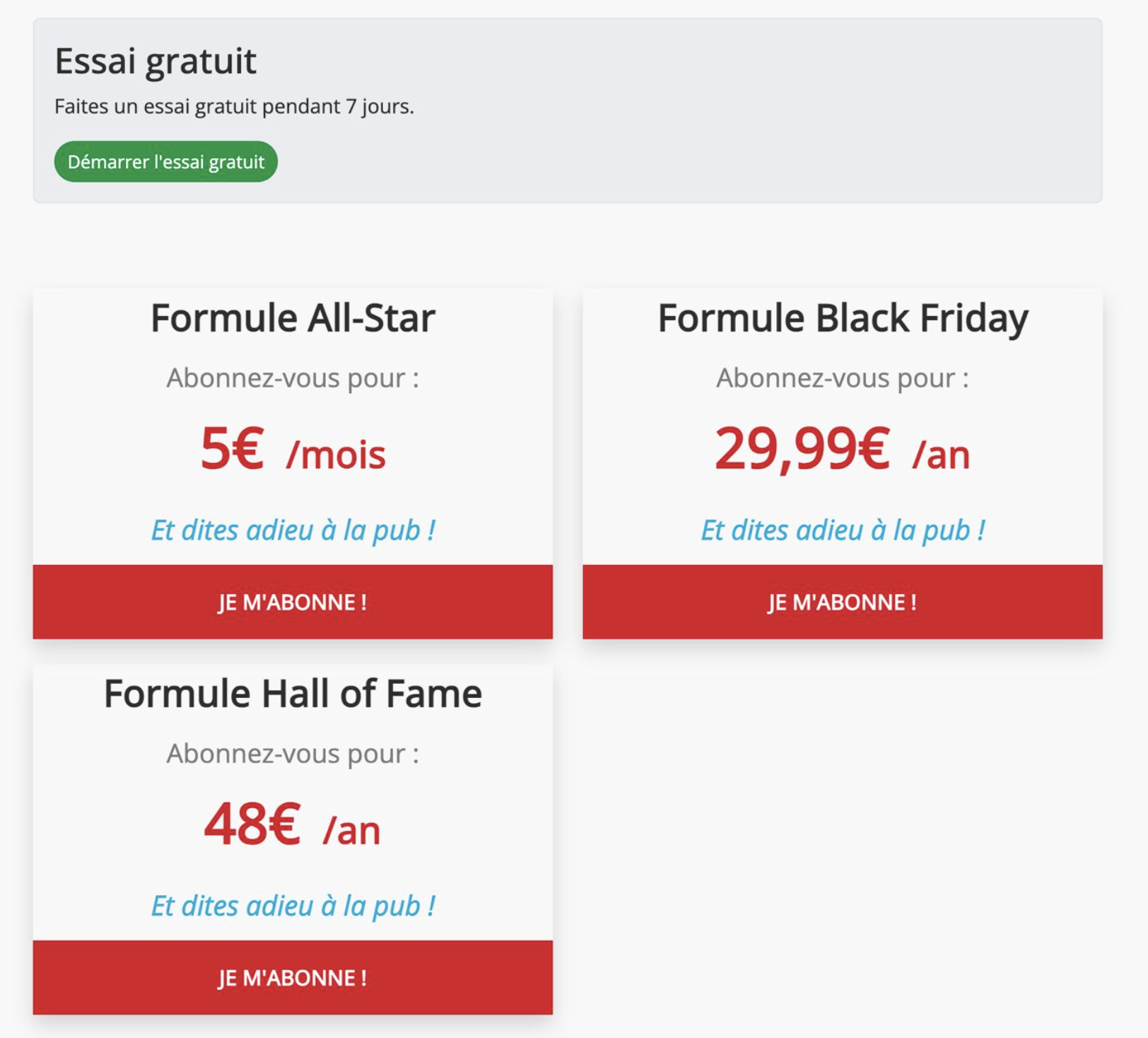The width and height of the screenshot is (1148, 1038).
Task: Click the 48€ price amount
Action: tap(252, 824)
